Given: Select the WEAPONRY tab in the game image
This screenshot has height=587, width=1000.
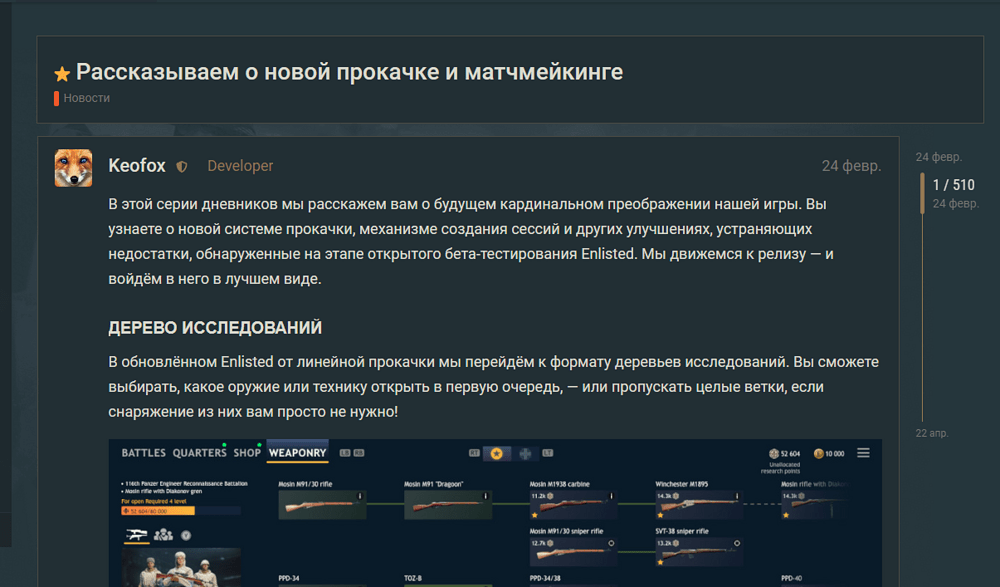Looking at the screenshot, I should (x=297, y=452).
